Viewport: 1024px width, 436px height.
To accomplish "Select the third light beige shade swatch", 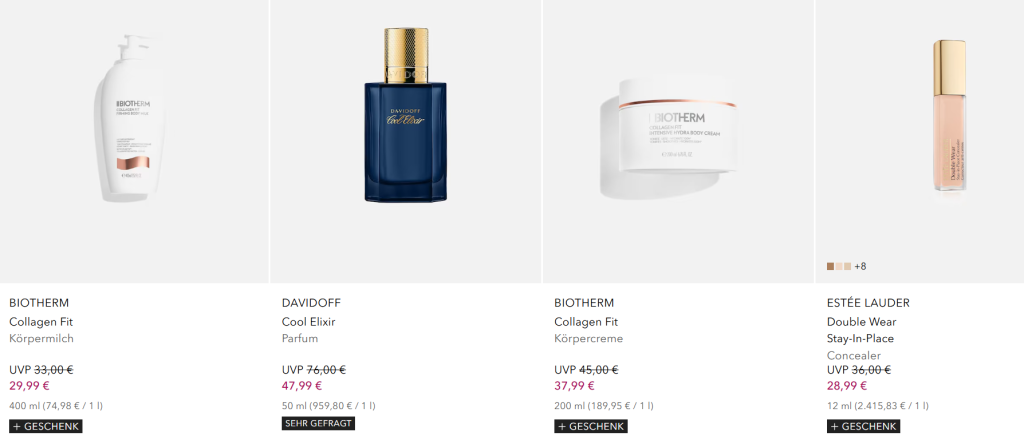I will click(848, 266).
